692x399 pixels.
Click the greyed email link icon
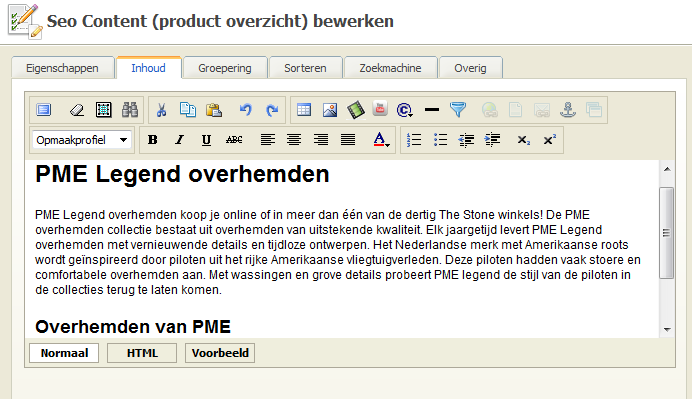point(542,109)
